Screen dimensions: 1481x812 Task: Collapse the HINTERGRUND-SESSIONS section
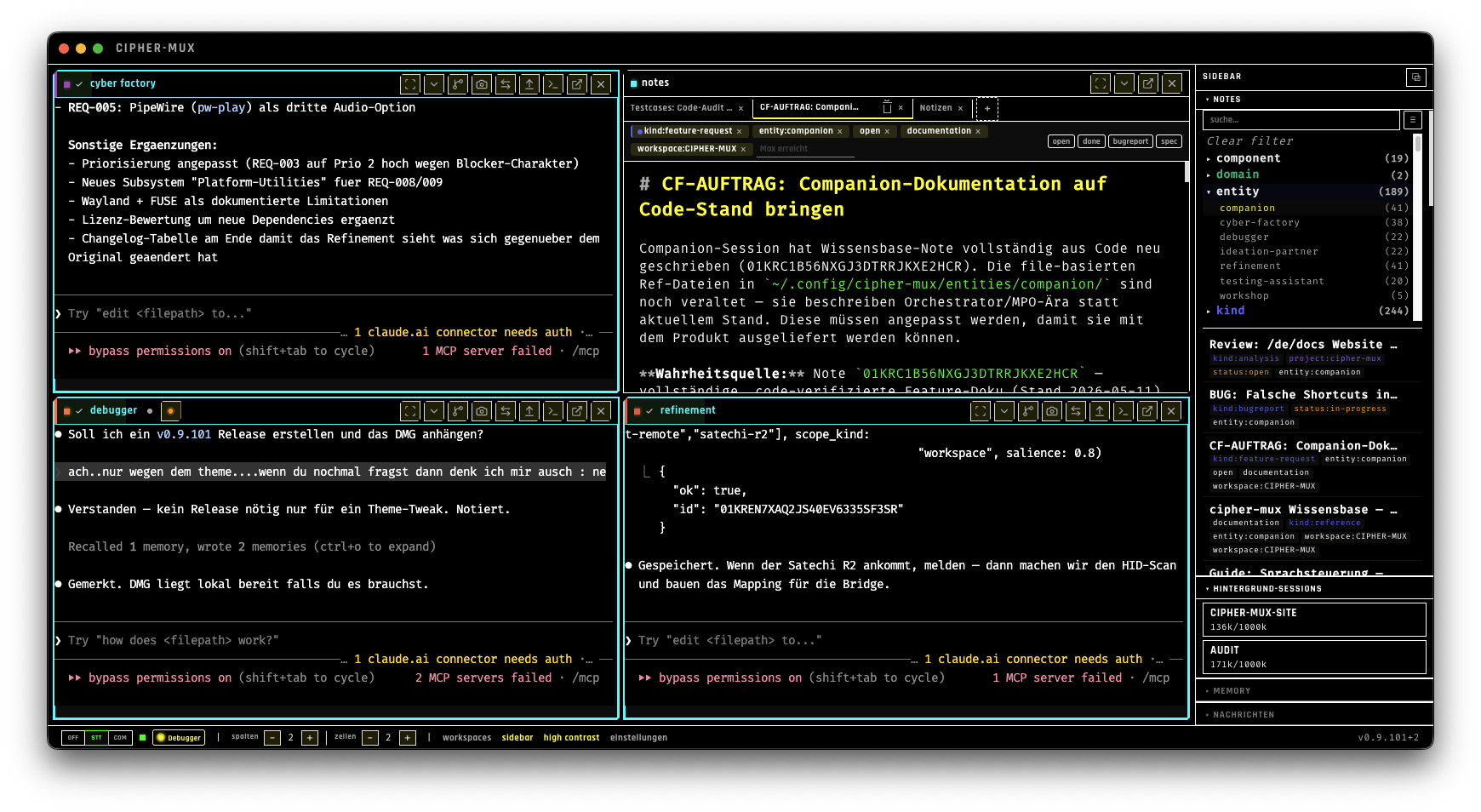point(1314,589)
